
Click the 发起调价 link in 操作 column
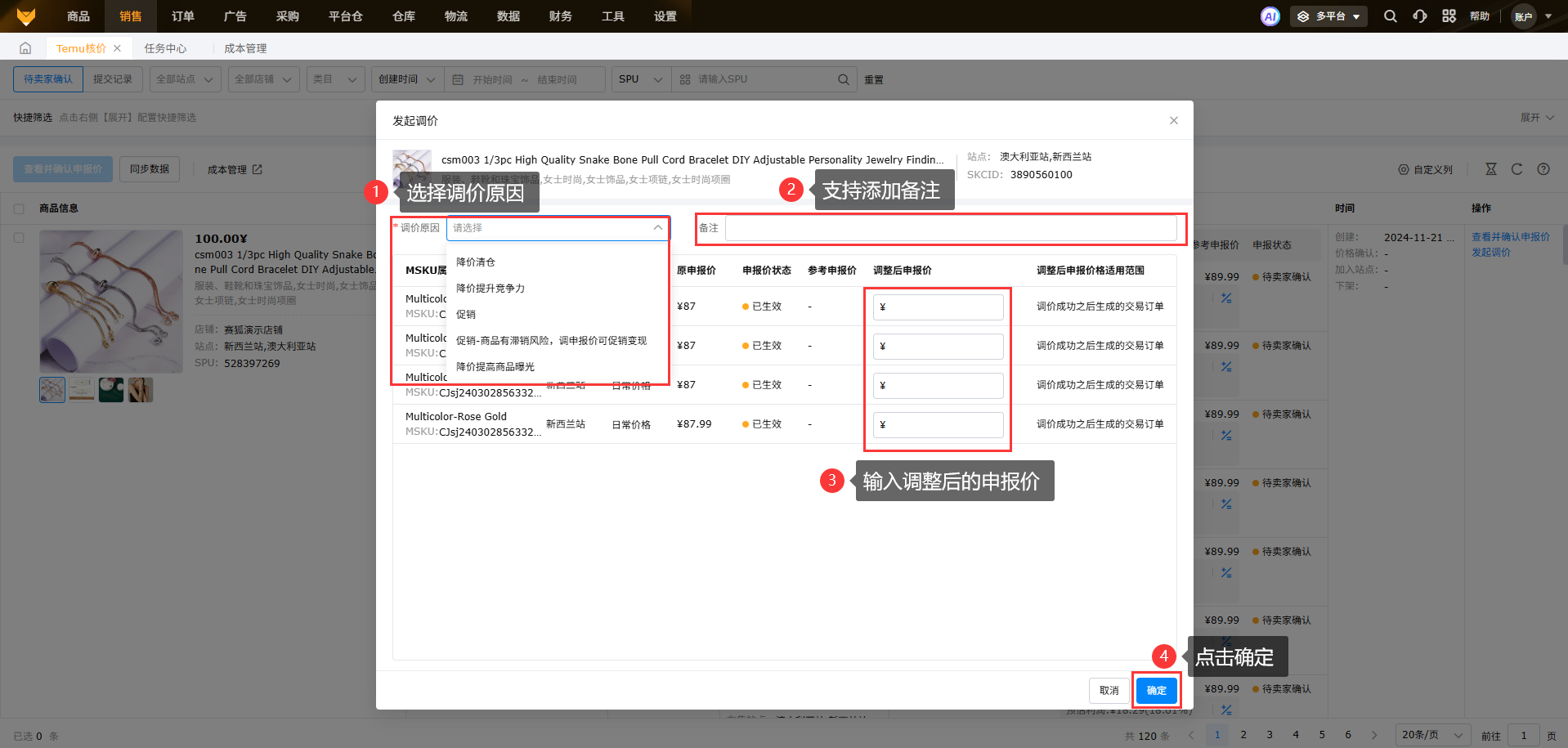1491,253
